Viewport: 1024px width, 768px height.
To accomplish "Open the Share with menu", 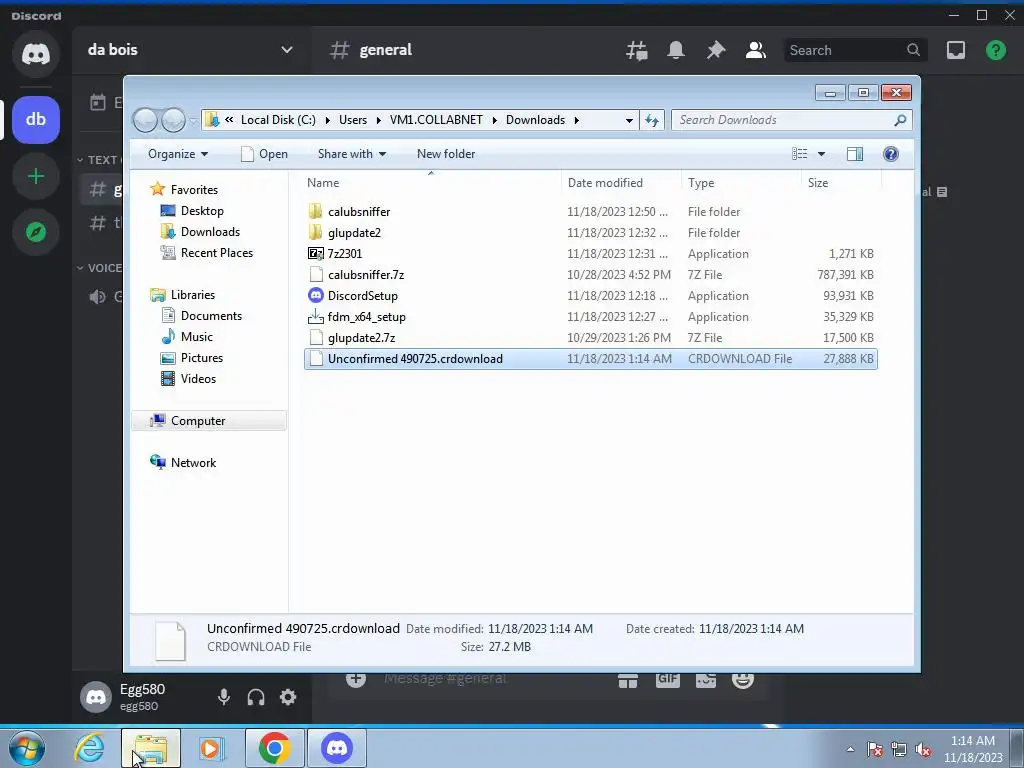I will coord(352,154).
